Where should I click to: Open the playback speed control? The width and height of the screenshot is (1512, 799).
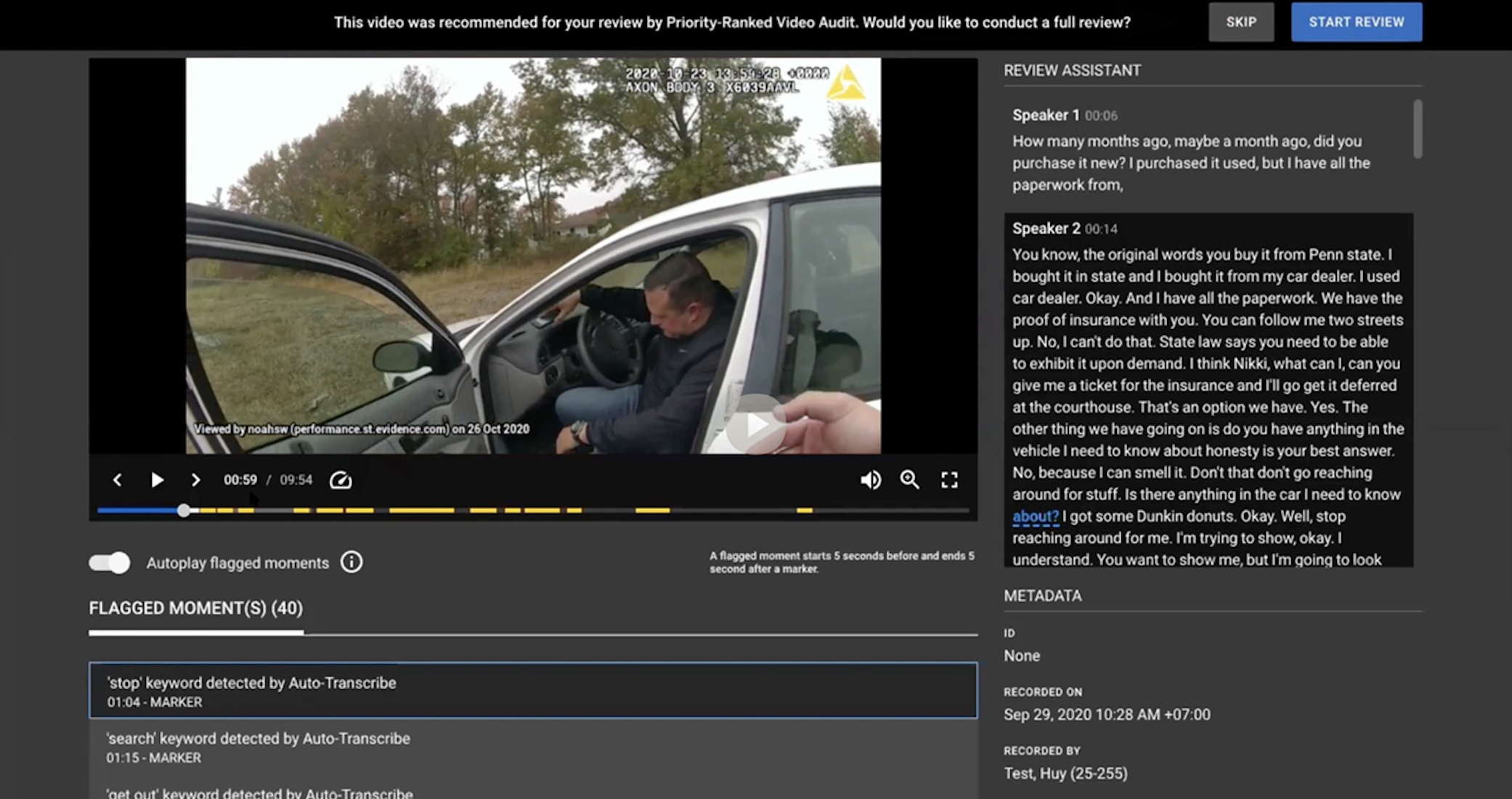[x=341, y=480]
